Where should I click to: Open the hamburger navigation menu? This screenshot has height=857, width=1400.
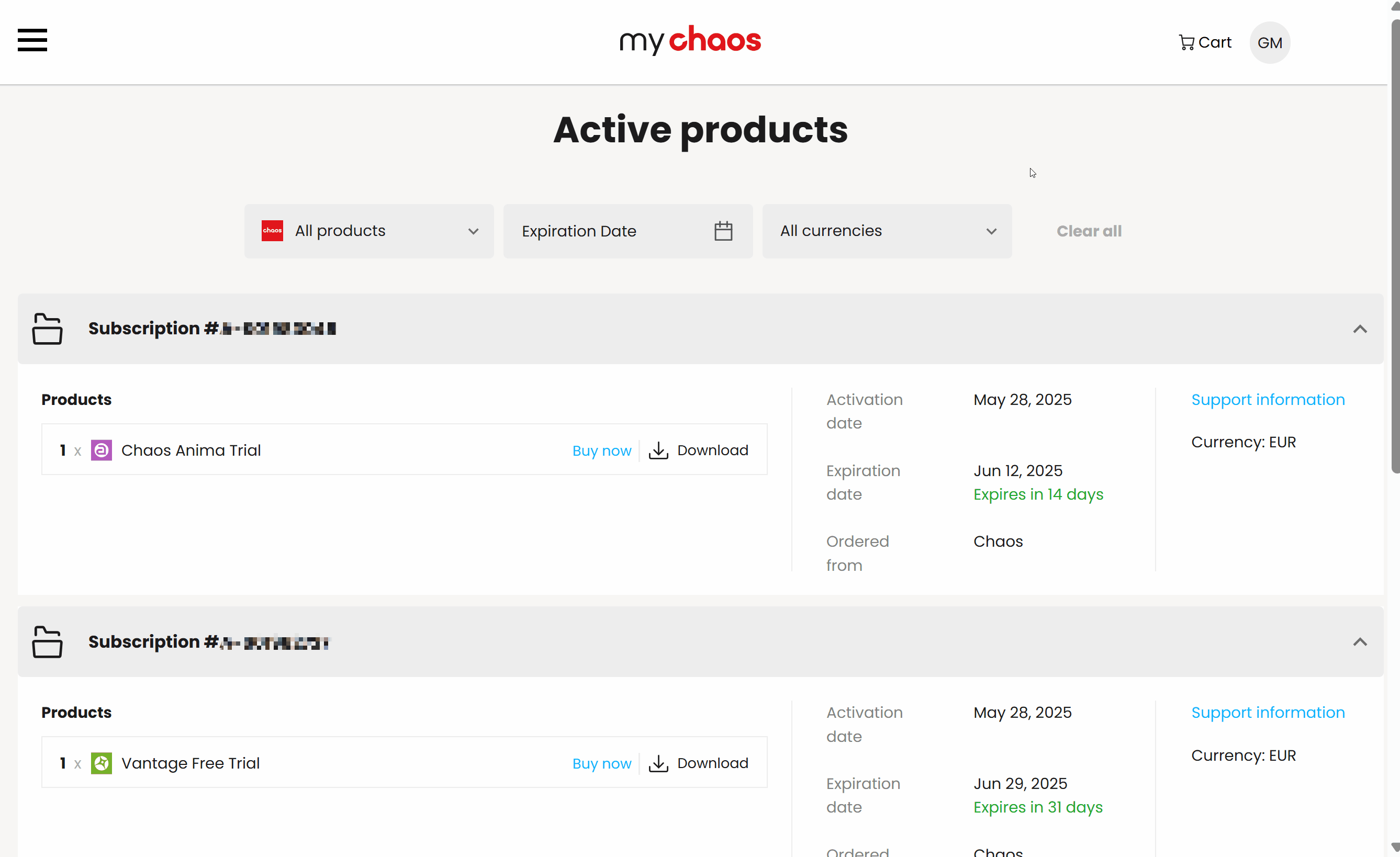32,40
